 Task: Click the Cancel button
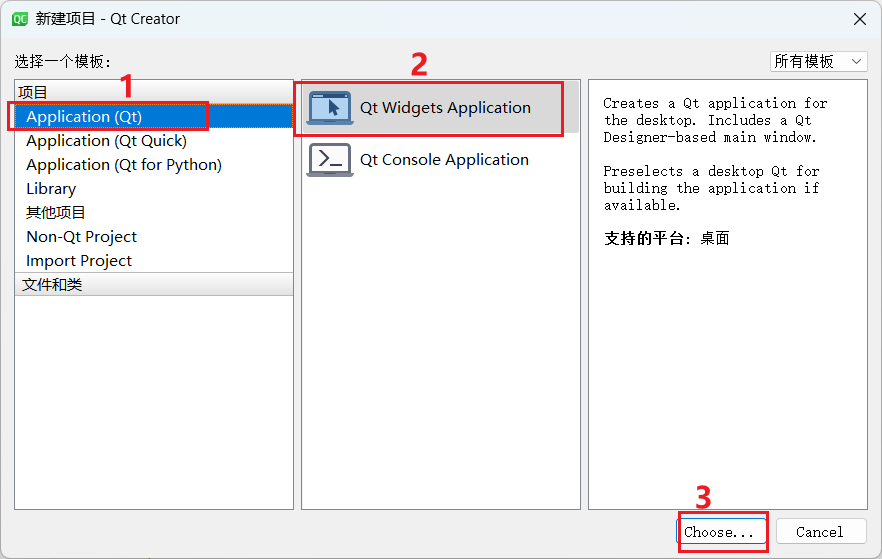[821, 532]
